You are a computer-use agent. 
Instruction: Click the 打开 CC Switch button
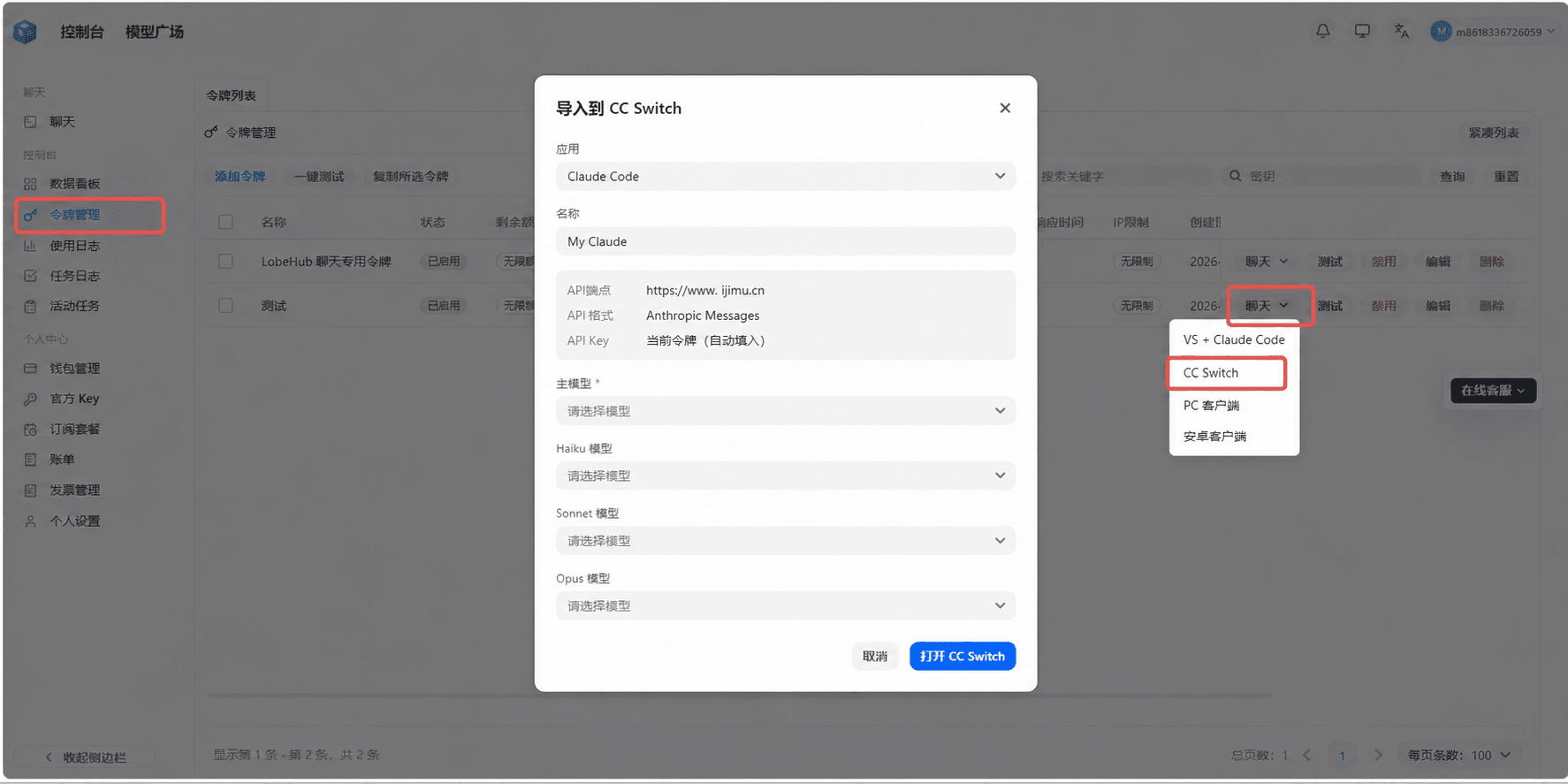pyautogui.click(x=963, y=656)
